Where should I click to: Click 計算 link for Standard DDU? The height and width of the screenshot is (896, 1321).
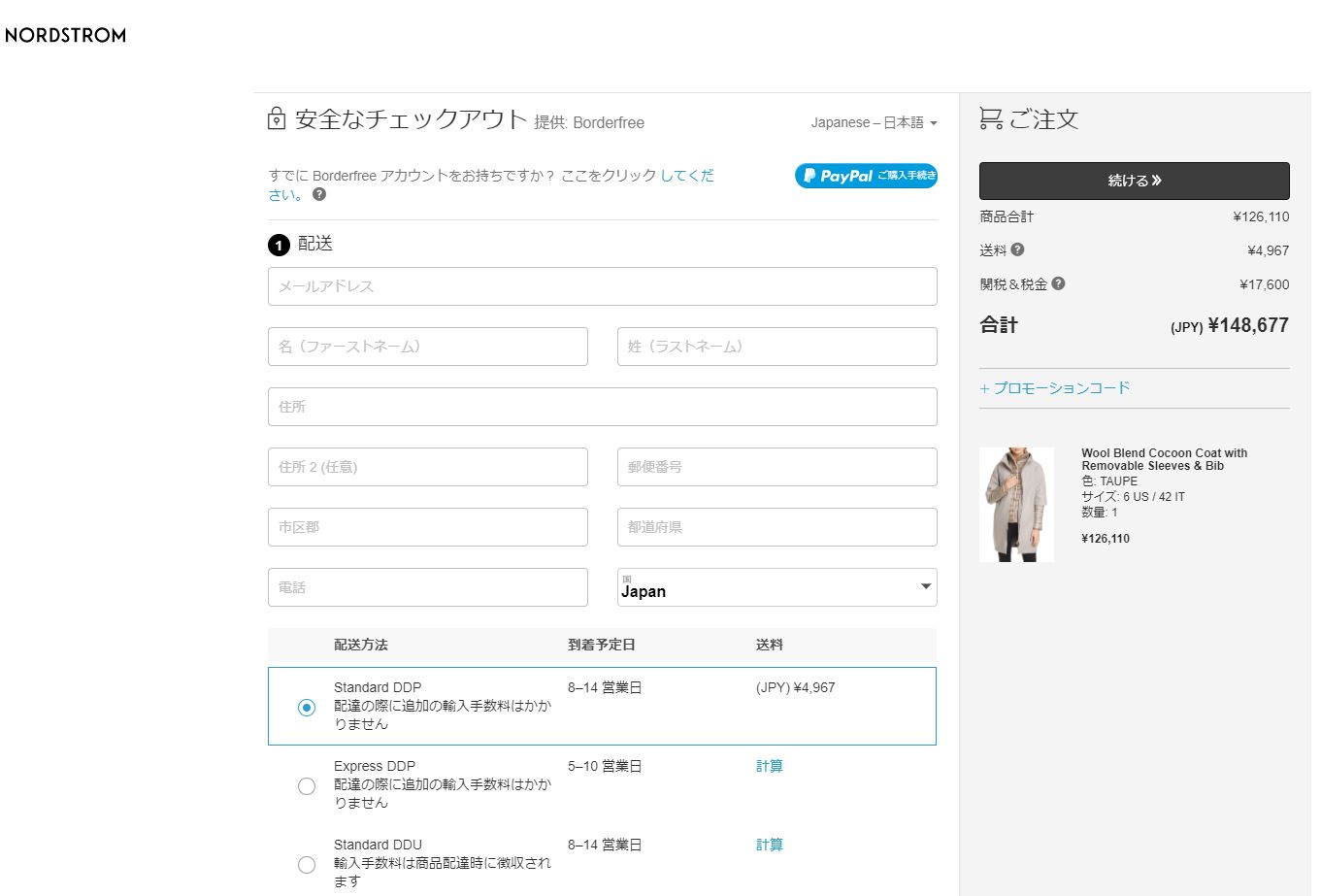click(770, 845)
